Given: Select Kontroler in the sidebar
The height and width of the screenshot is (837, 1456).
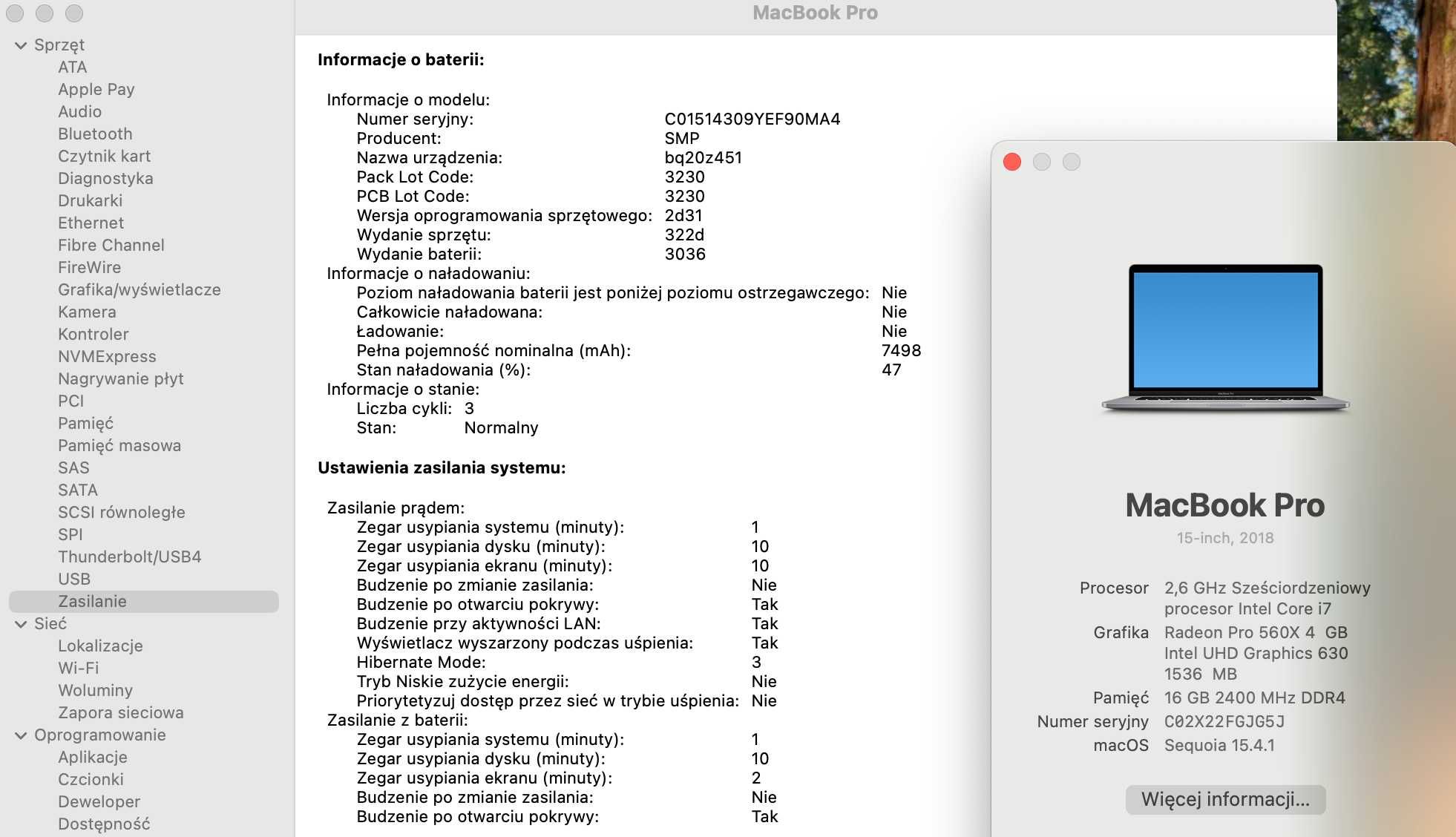Looking at the screenshot, I should pos(94,334).
